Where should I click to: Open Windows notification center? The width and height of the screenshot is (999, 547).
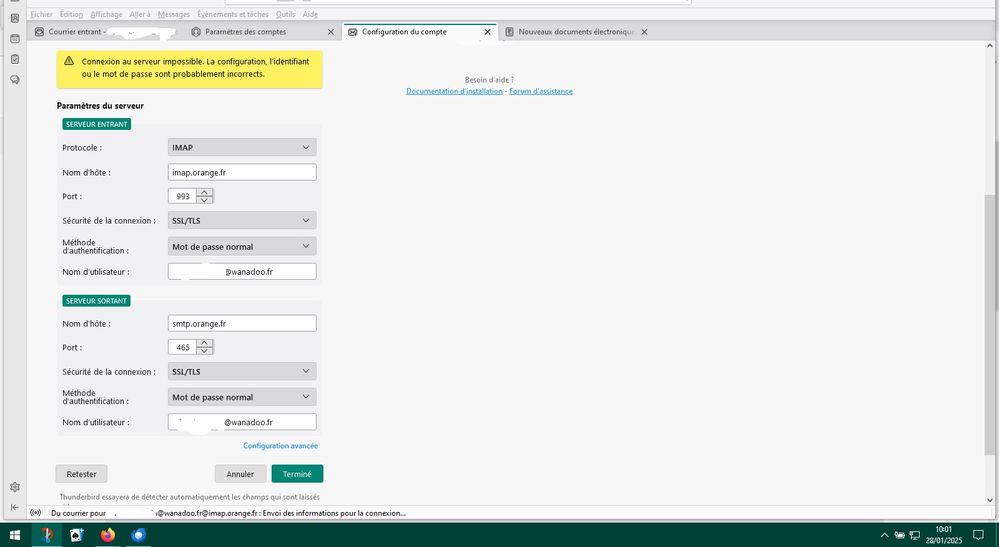pyautogui.click(x=979, y=535)
